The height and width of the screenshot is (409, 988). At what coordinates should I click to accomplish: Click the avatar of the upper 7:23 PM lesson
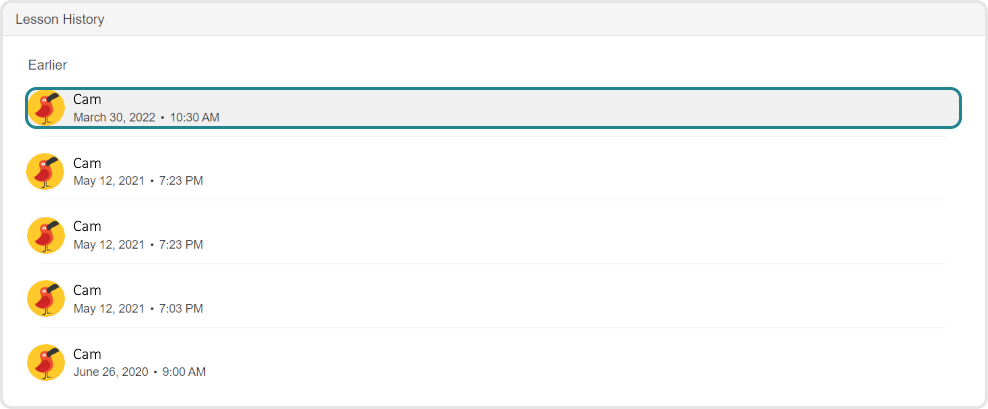pos(46,172)
